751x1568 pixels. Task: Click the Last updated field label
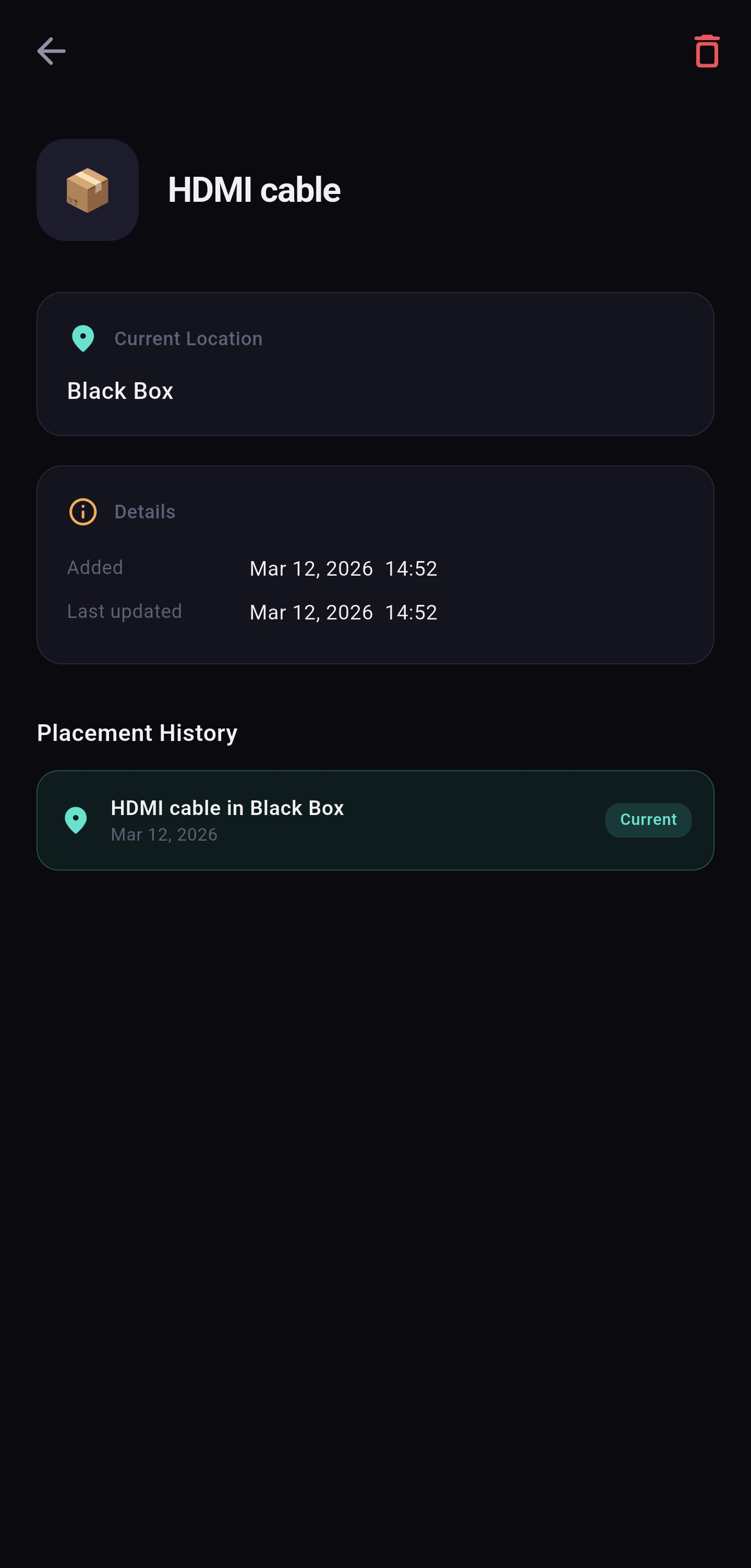(124, 611)
